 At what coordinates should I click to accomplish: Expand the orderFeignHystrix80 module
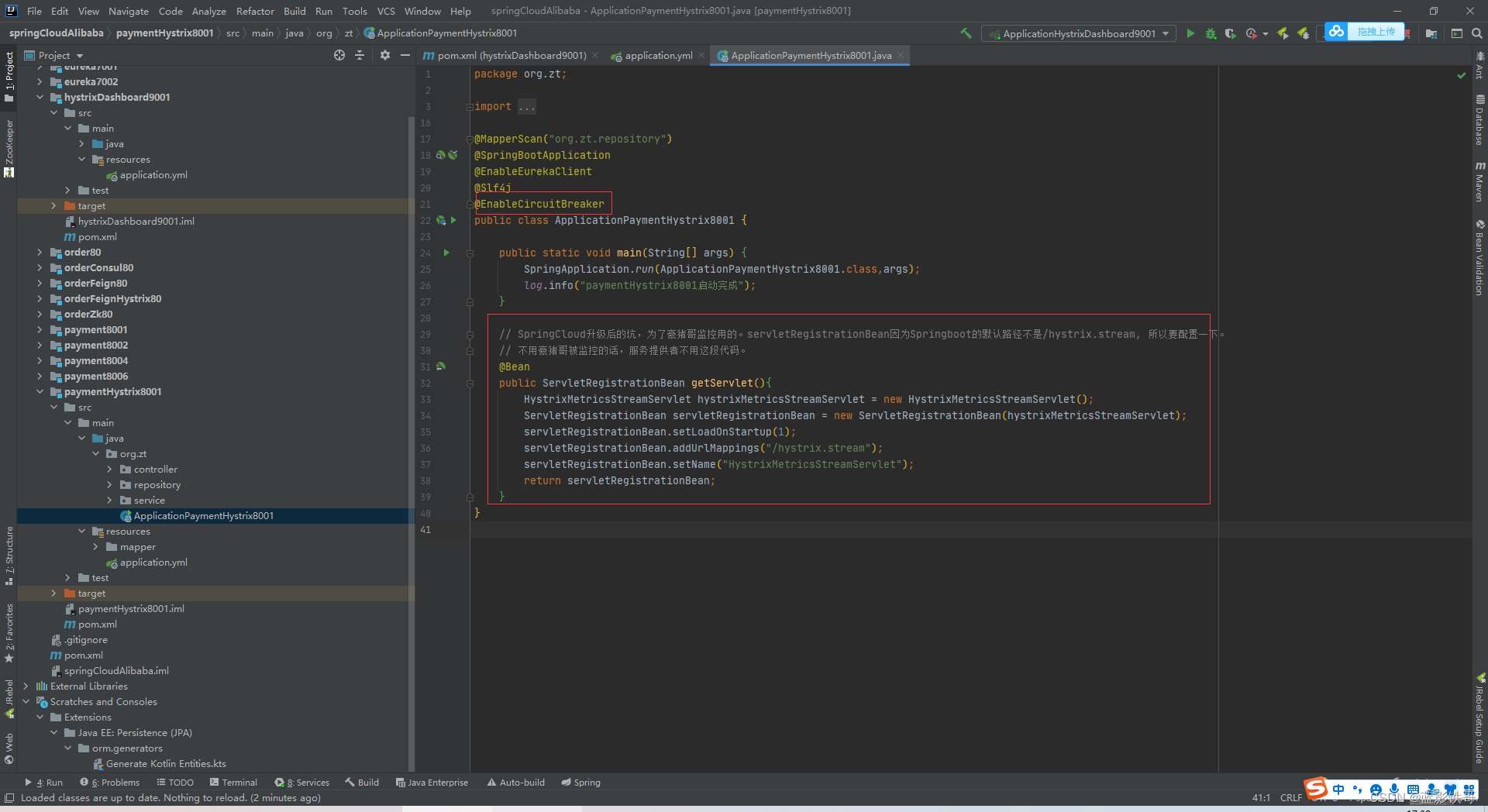(40, 298)
